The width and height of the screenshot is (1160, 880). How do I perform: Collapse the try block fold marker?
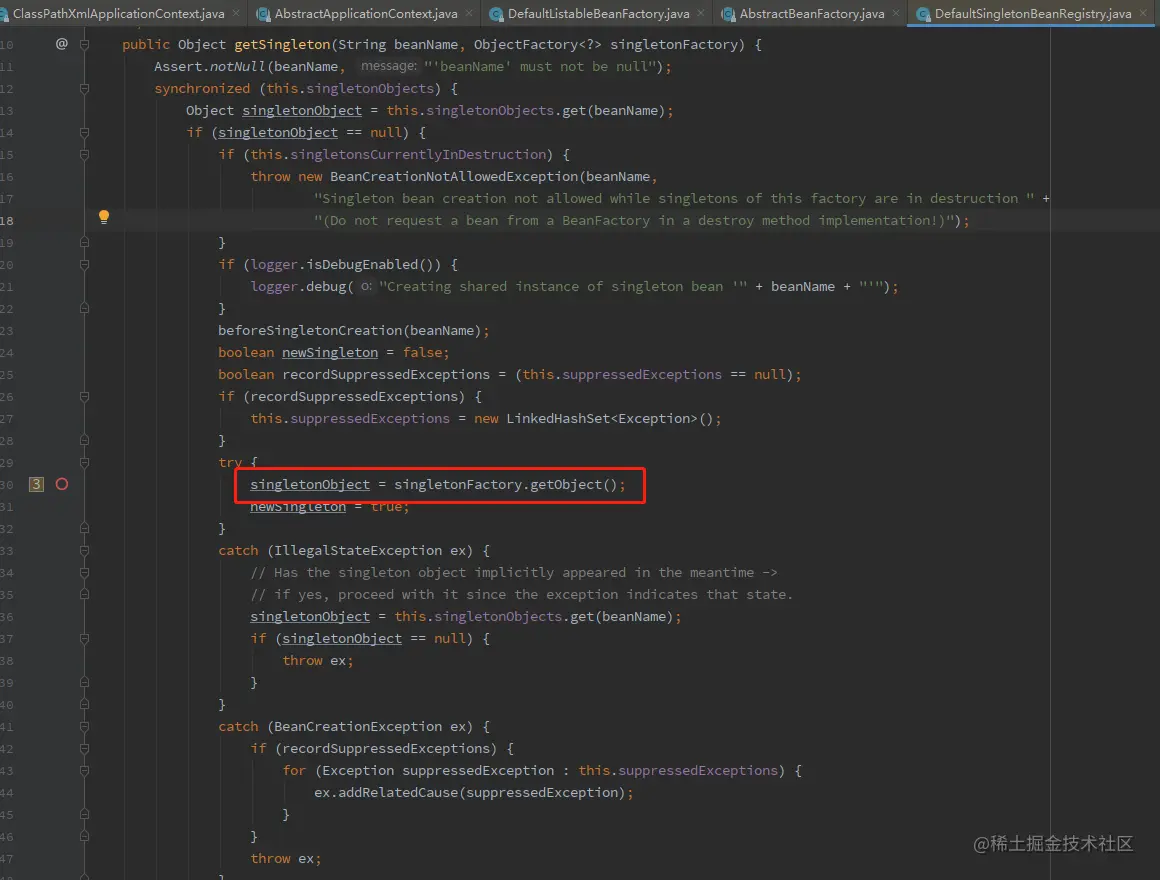point(84,462)
